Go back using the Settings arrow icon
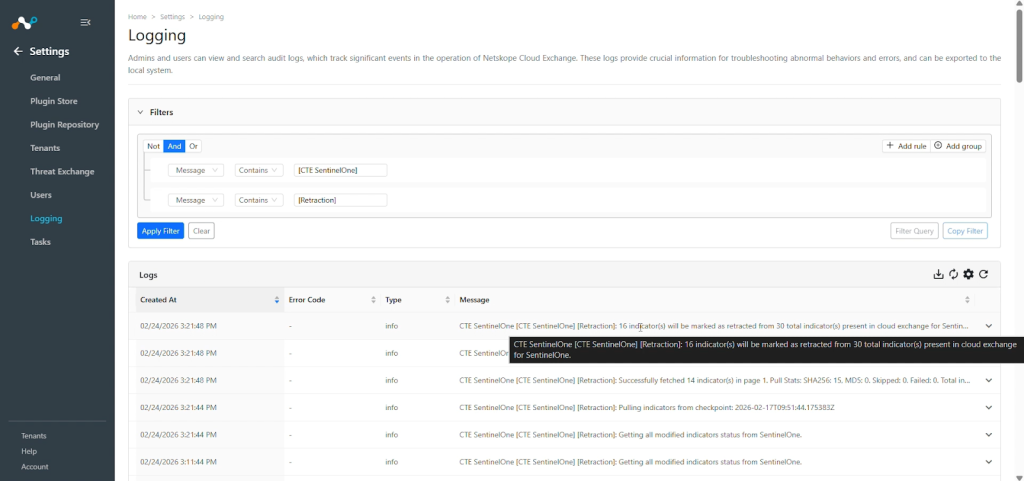This screenshot has height=481, width=1024. coord(18,51)
